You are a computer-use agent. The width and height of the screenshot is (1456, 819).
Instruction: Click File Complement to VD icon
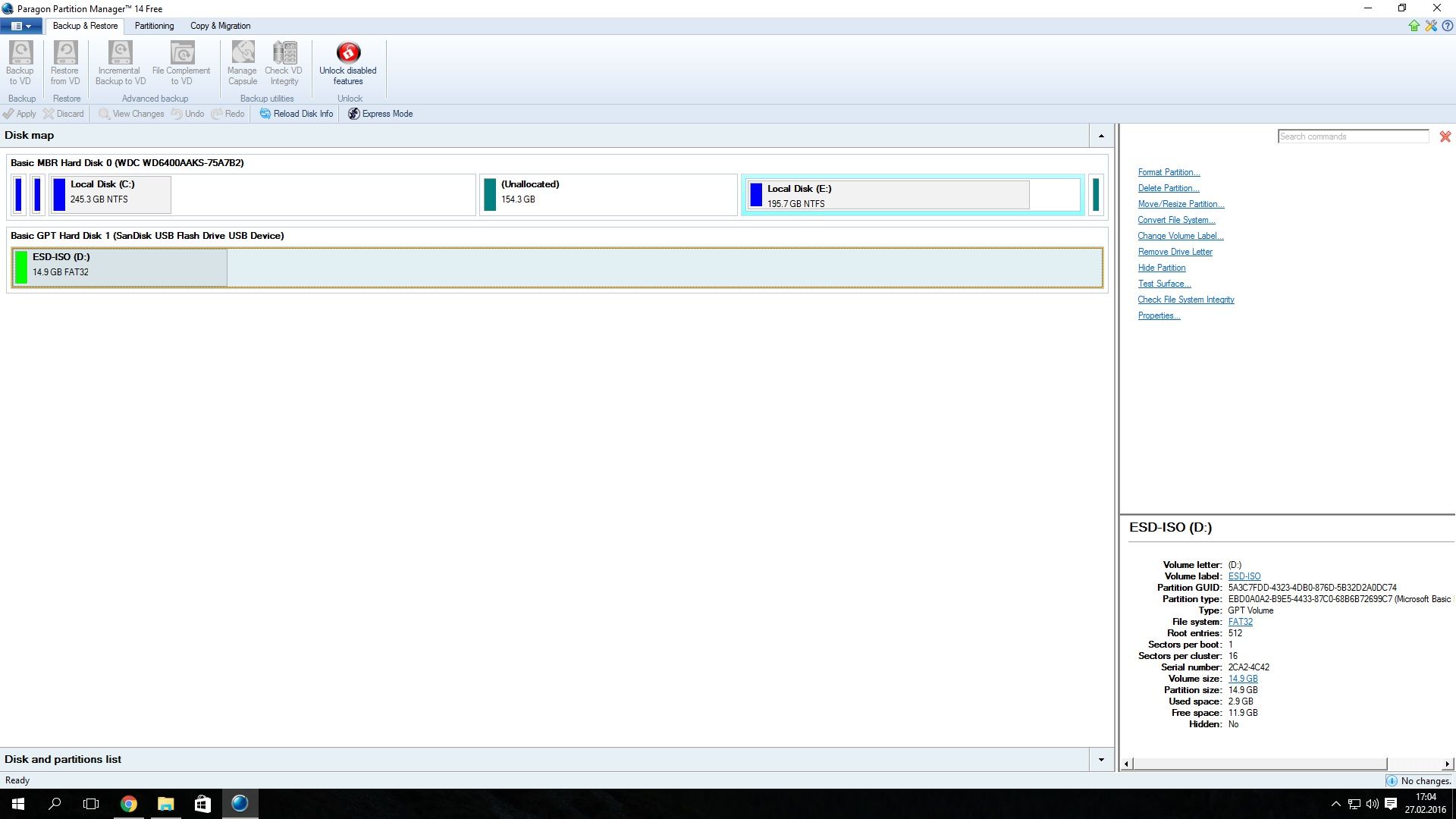tap(181, 62)
